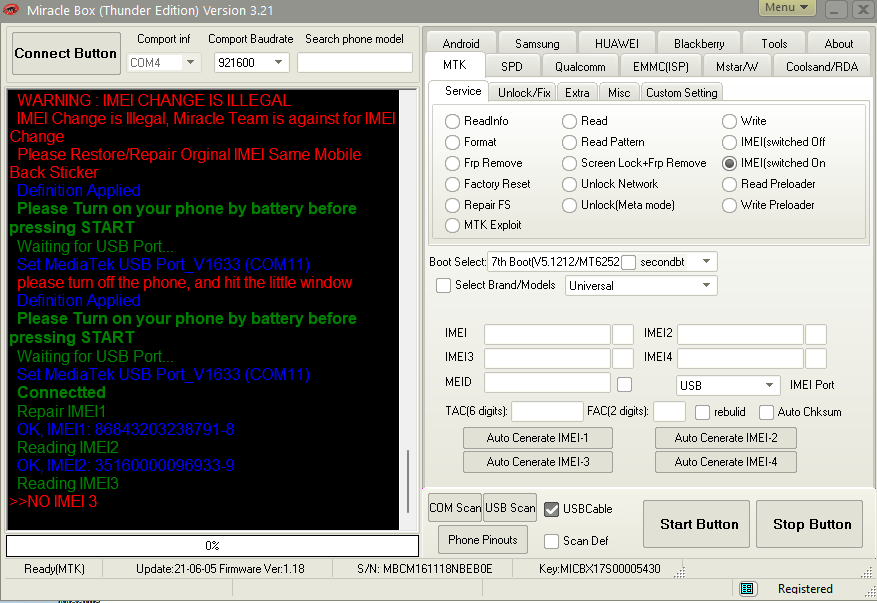This screenshot has width=877, height=603.
Task: Click the Start Button
Action: tap(696, 524)
